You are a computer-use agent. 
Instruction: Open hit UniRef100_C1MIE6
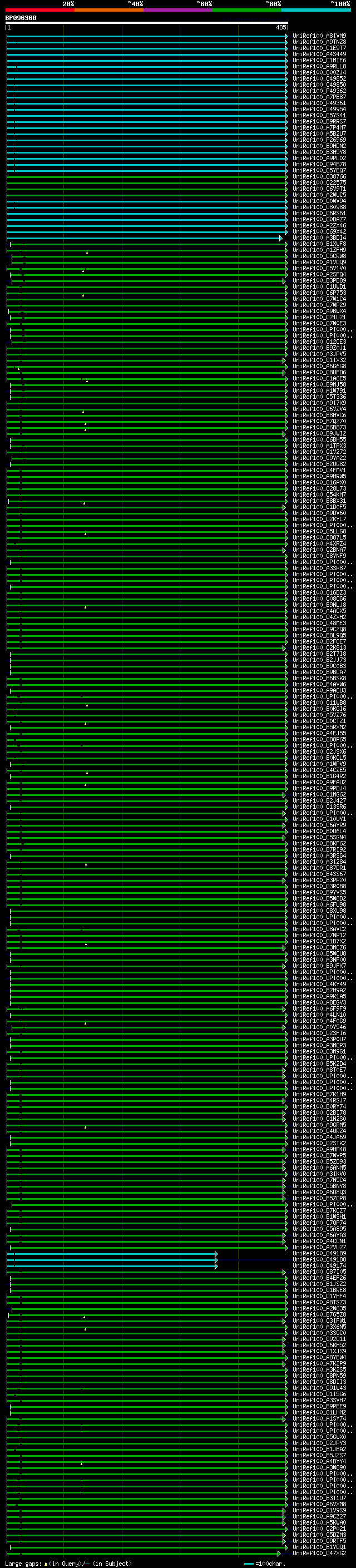pyautogui.click(x=319, y=60)
